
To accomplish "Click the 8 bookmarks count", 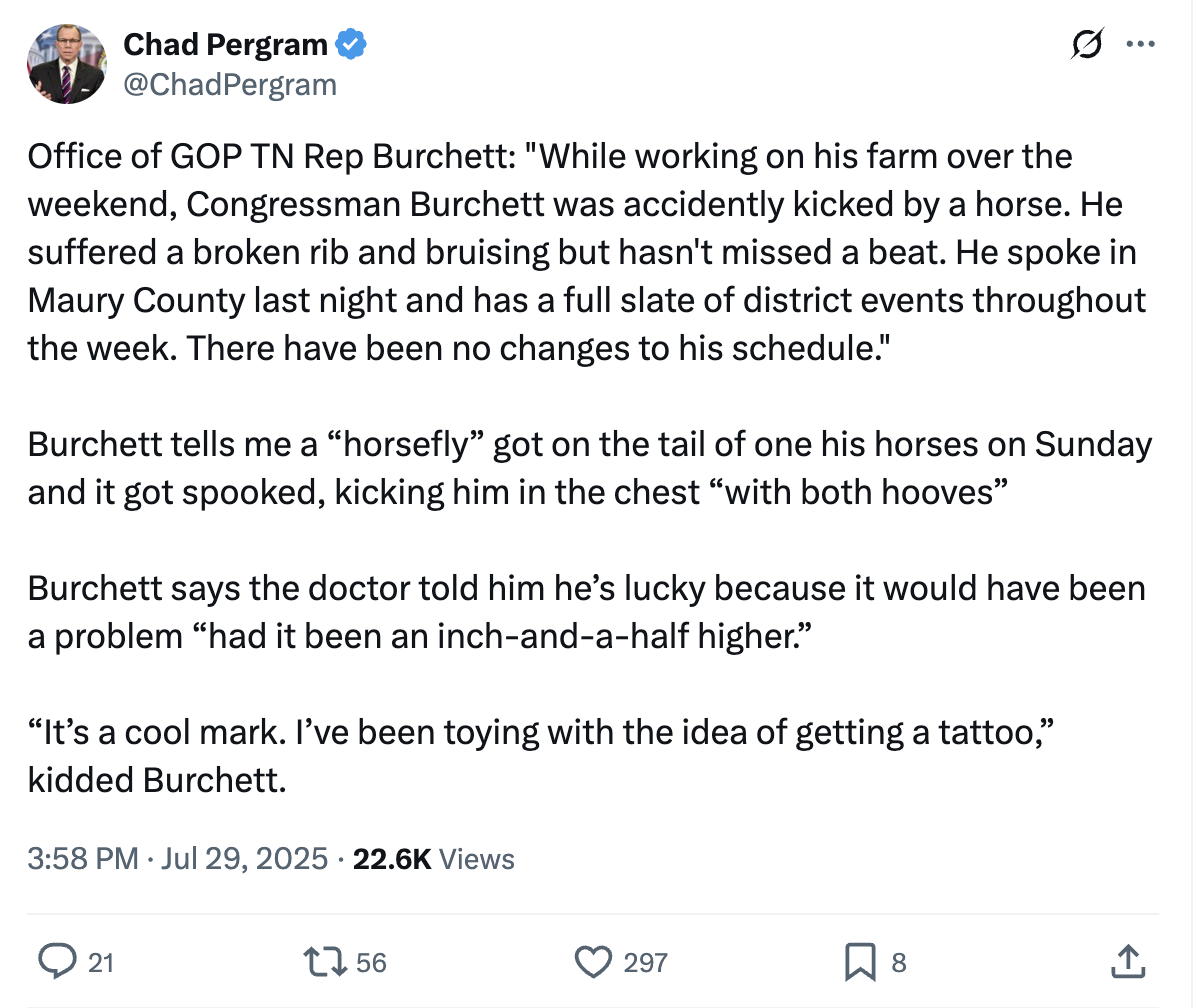I will click(898, 963).
